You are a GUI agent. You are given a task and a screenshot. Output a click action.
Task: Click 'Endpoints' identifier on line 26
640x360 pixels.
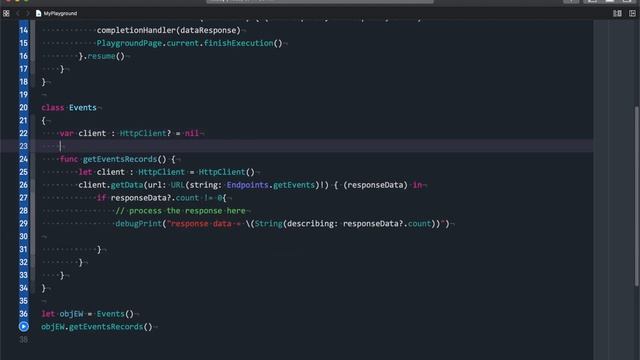248,185
